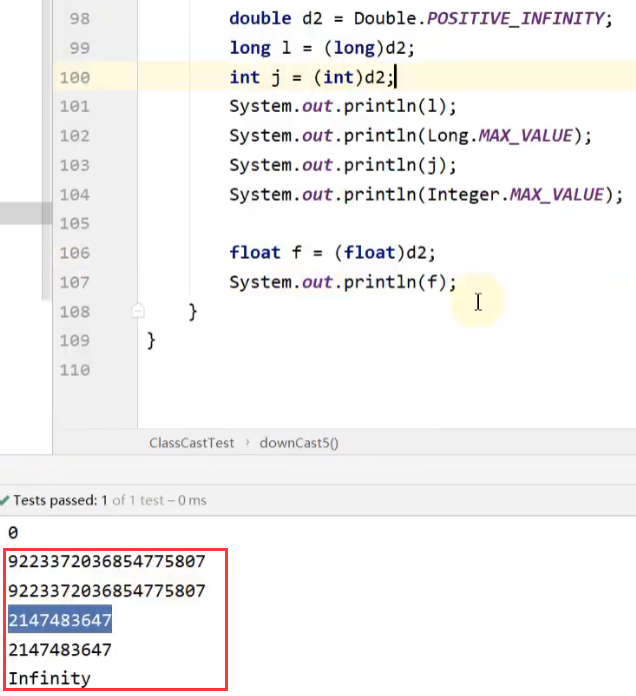The image size is (636, 696).
Task: Place cursor on float keyword at line 106
Action: click(255, 253)
